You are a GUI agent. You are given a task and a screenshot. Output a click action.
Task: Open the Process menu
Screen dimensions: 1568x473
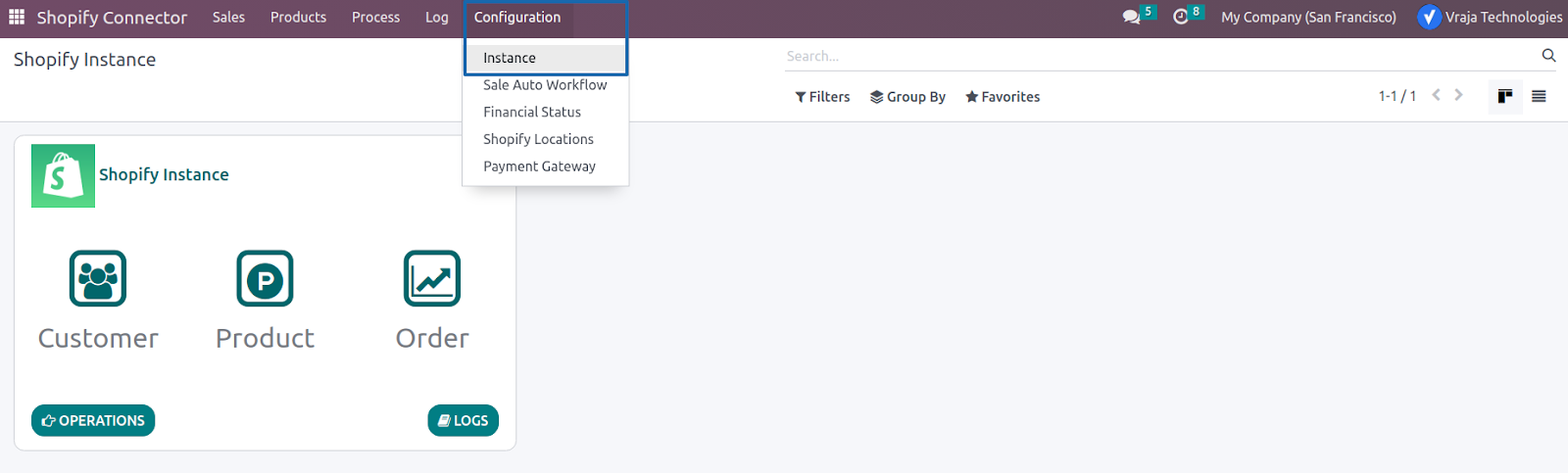(x=375, y=17)
